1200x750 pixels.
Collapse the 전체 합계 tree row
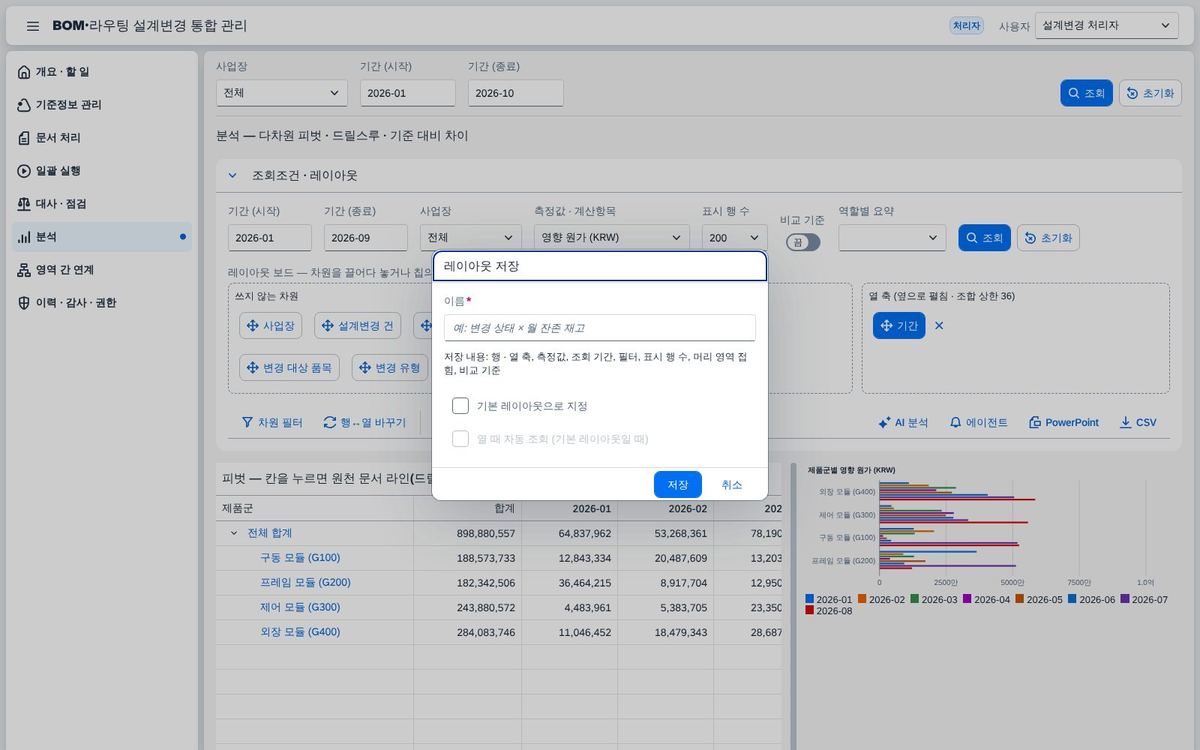[x=234, y=534]
